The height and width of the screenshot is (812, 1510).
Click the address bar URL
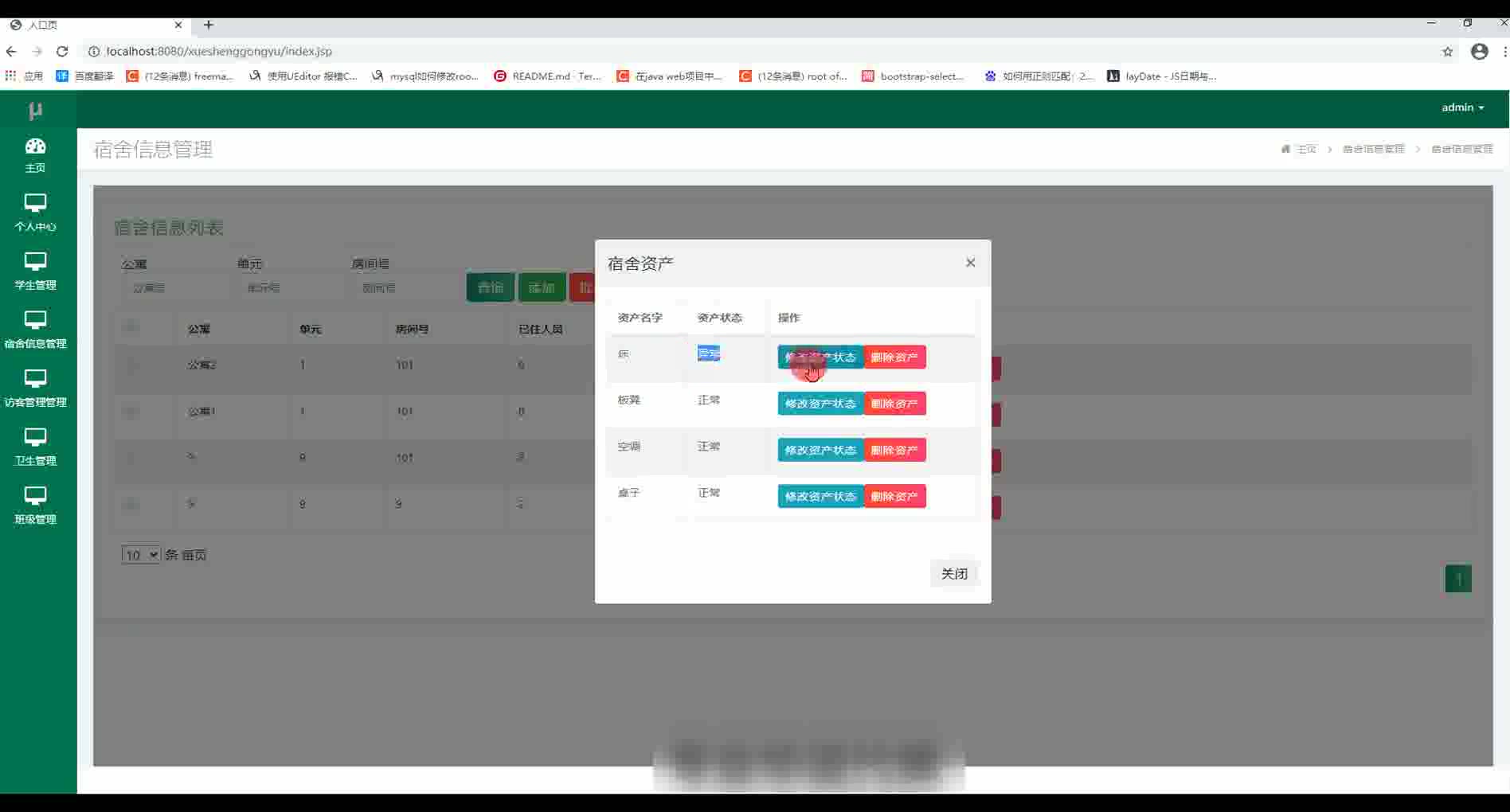point(219,52)
